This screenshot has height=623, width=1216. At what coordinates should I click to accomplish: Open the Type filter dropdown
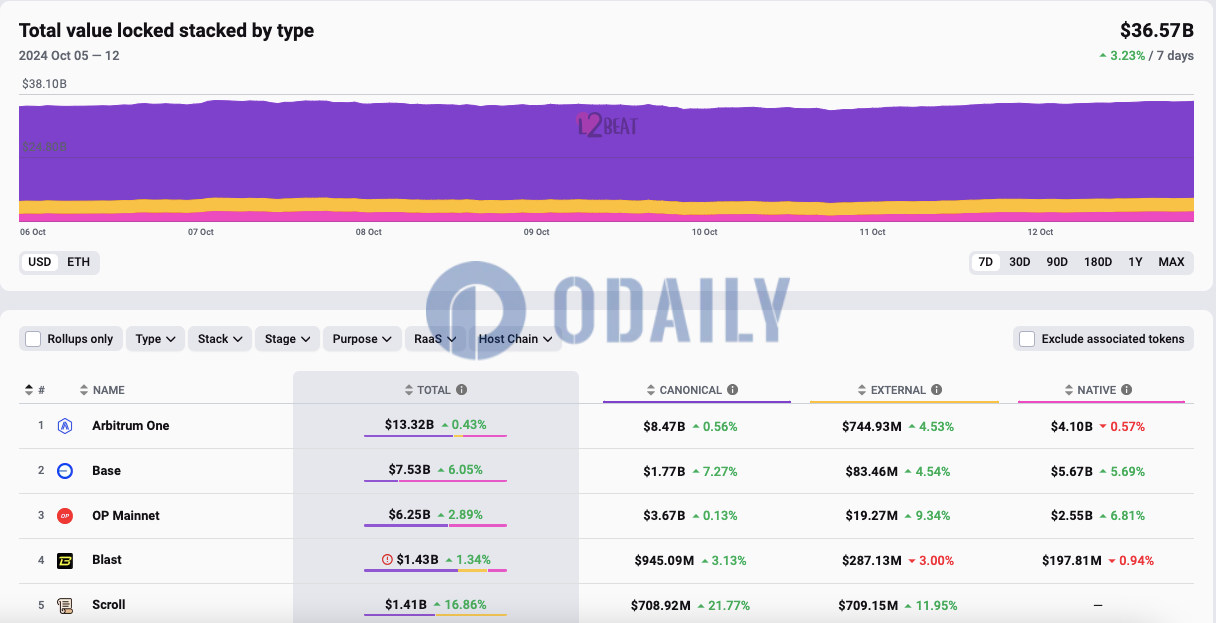point(156,339)
